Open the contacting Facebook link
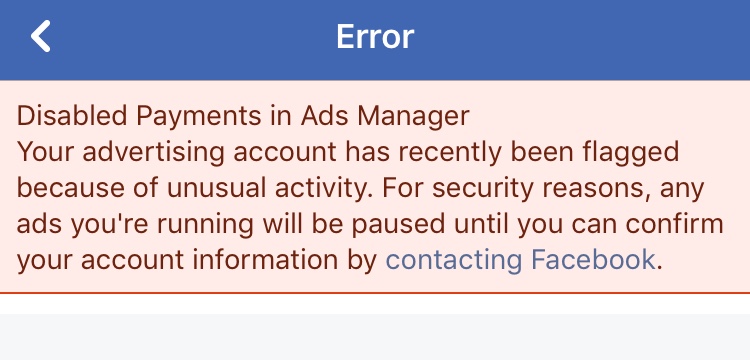The width and height of the screenshot is (750, 360). pos(520,260)
